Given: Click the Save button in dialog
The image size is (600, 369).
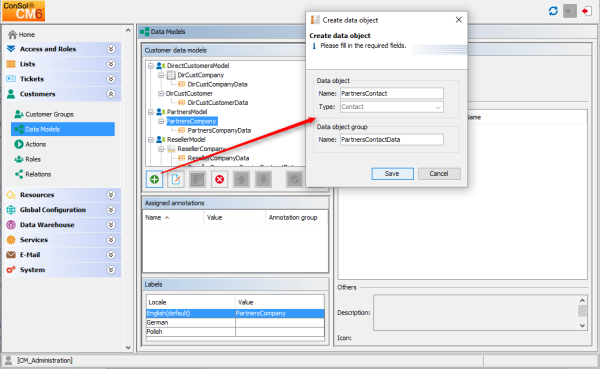Looking at the screenshot, I should 392,173.
